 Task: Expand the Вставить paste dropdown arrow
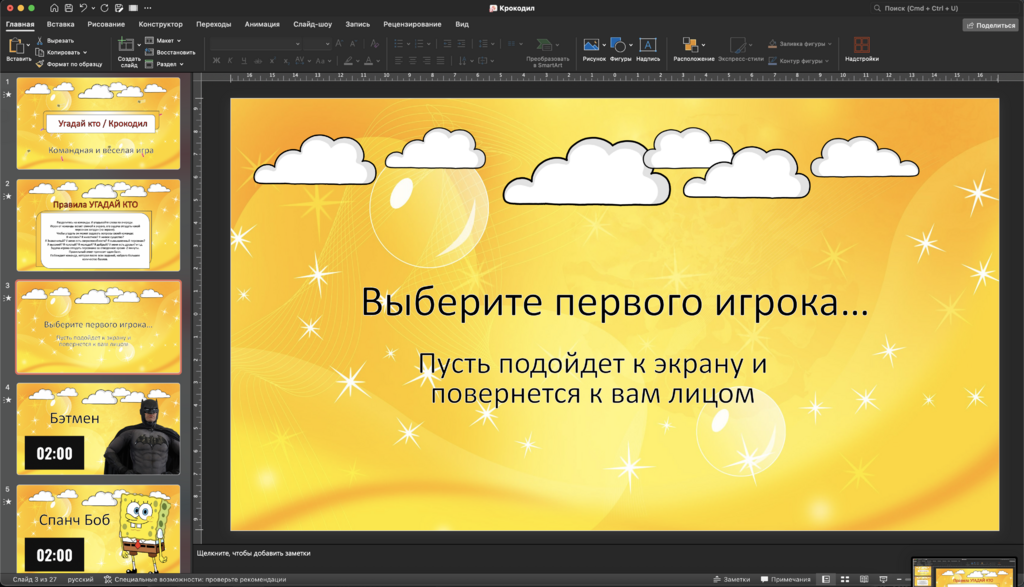pyautogui.click(x=28, y=45)
